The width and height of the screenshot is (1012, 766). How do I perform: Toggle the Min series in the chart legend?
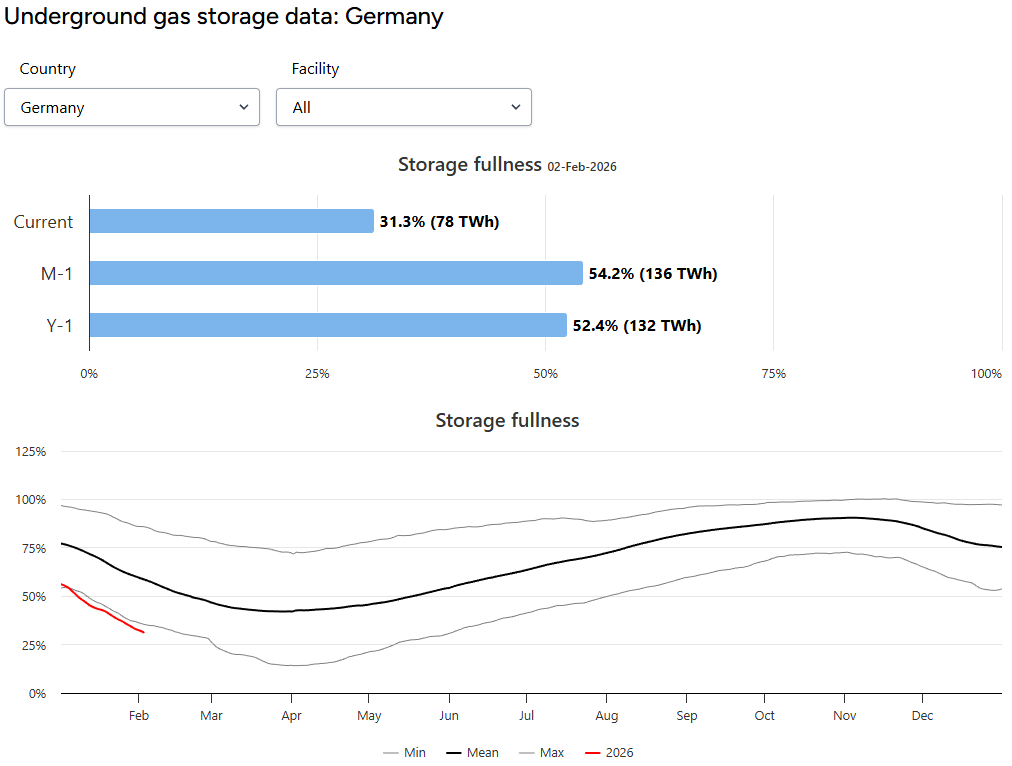pos(404,752)
